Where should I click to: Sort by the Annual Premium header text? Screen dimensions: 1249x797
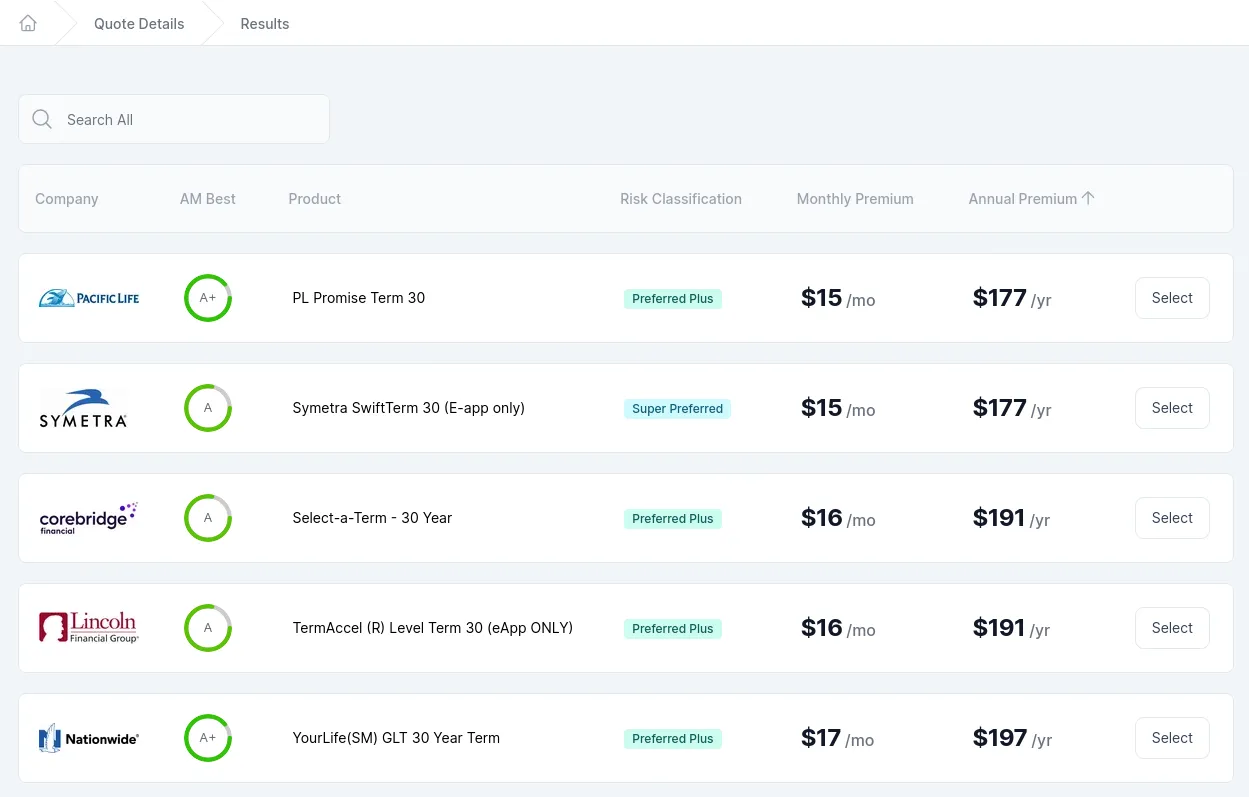coord(1023,199)
